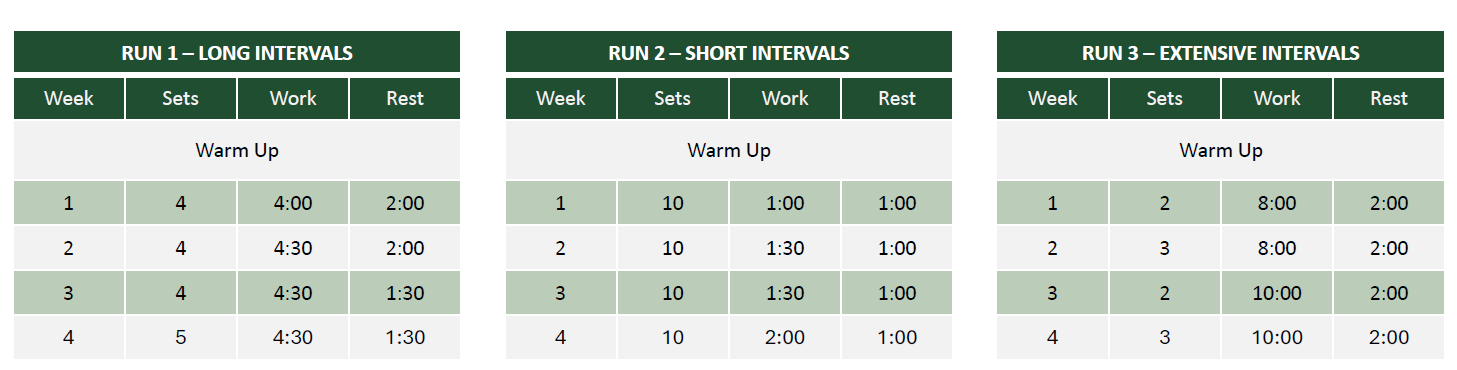Viewport: 1457px width, 370px height.
Task: Click the 1:00 rest cell in Run 2 week 4
Action: coord(897,338)
